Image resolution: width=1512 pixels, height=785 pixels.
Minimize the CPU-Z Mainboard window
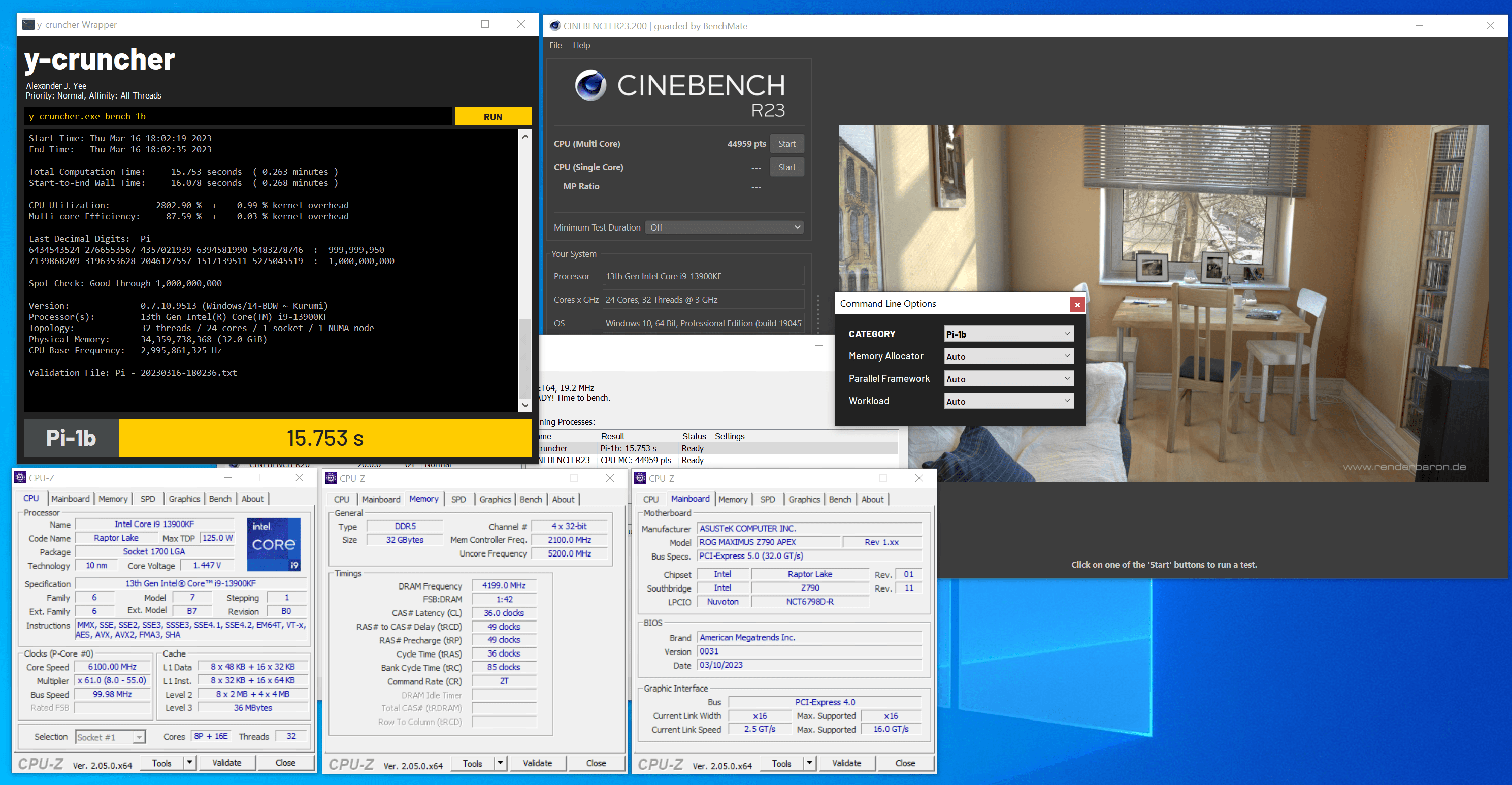[847, 478]
